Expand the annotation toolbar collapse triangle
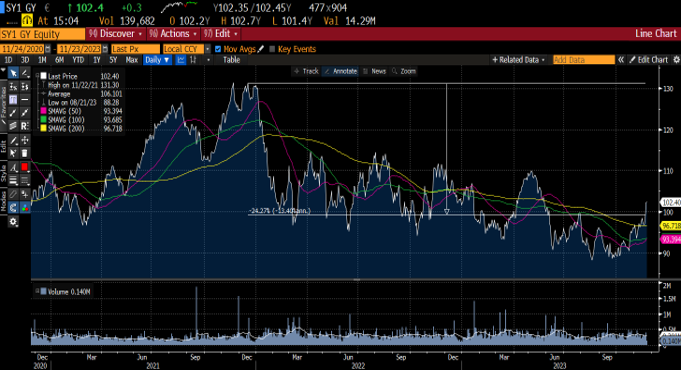 (x=3, y=69)
